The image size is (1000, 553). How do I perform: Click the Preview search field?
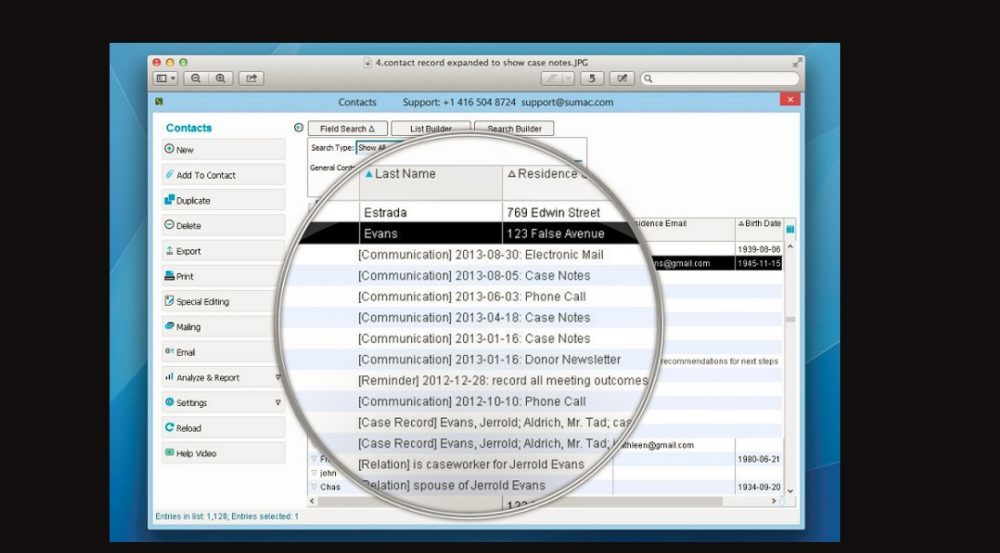715,78
